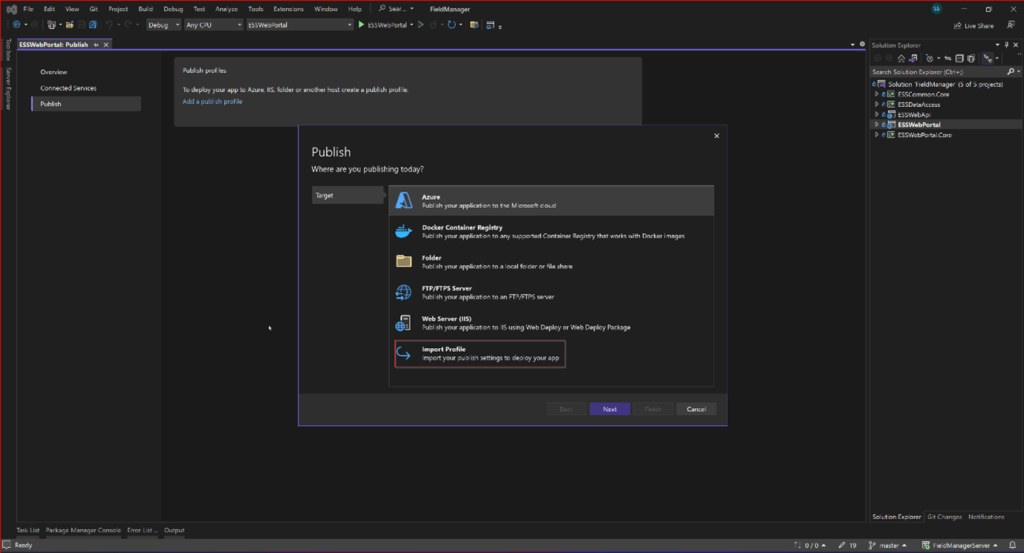The width and height of the screenshot is (1024, 553).
Task: Sync with Active Document icon
Action: click(948, 58)
